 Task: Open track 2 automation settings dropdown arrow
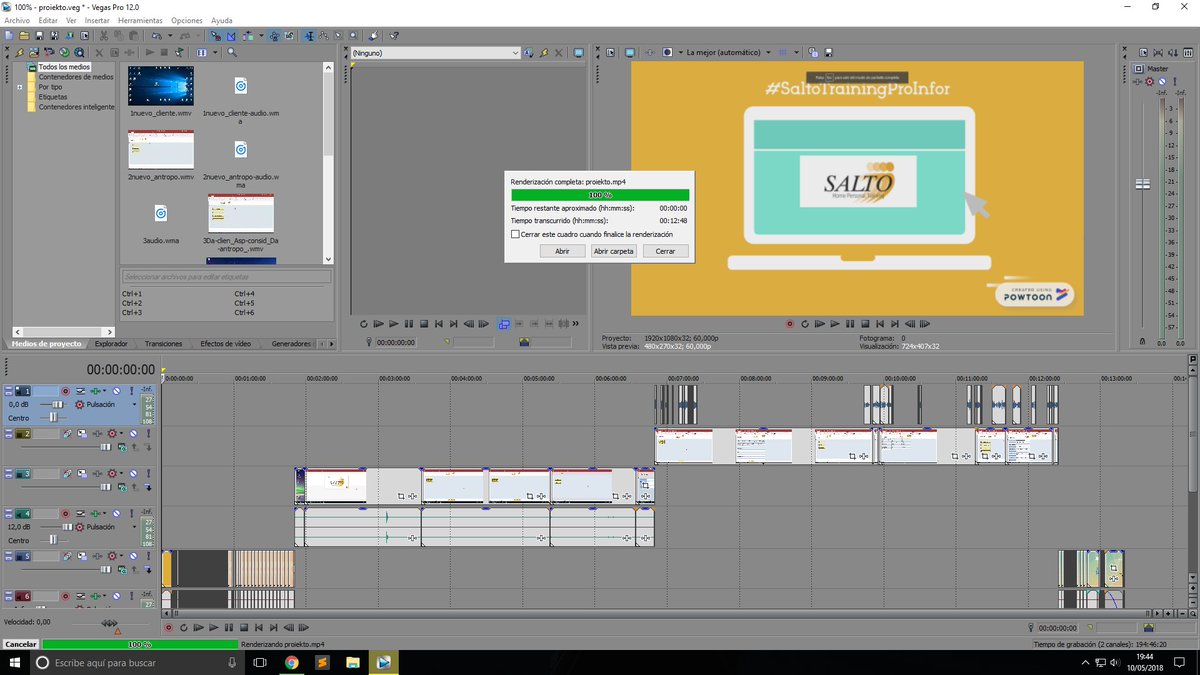pyautogui.click(x=121, y=433)
